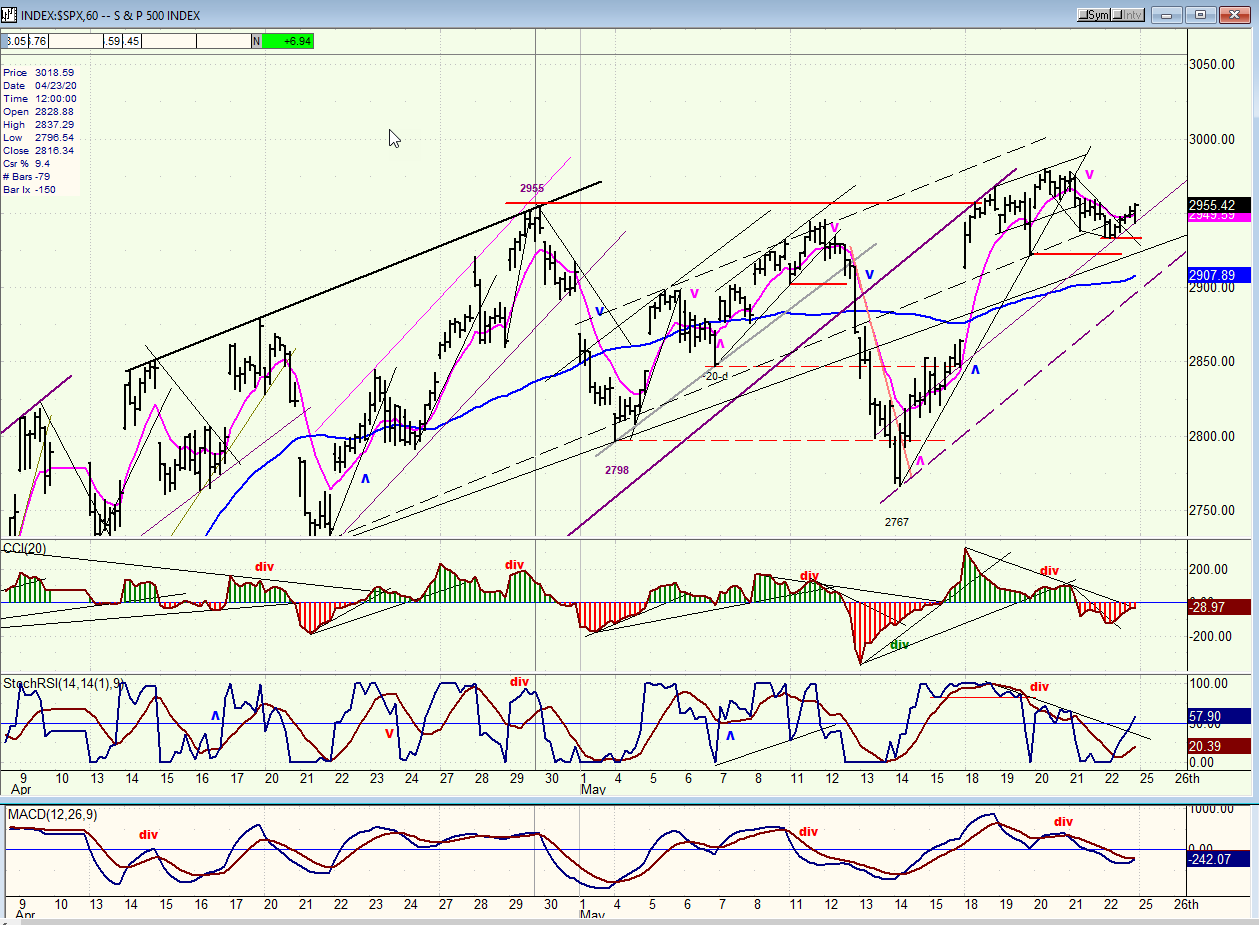1259x925 pixels.
Task: Click the -20-d annotation near the 7th
Action: coord(715,376)
